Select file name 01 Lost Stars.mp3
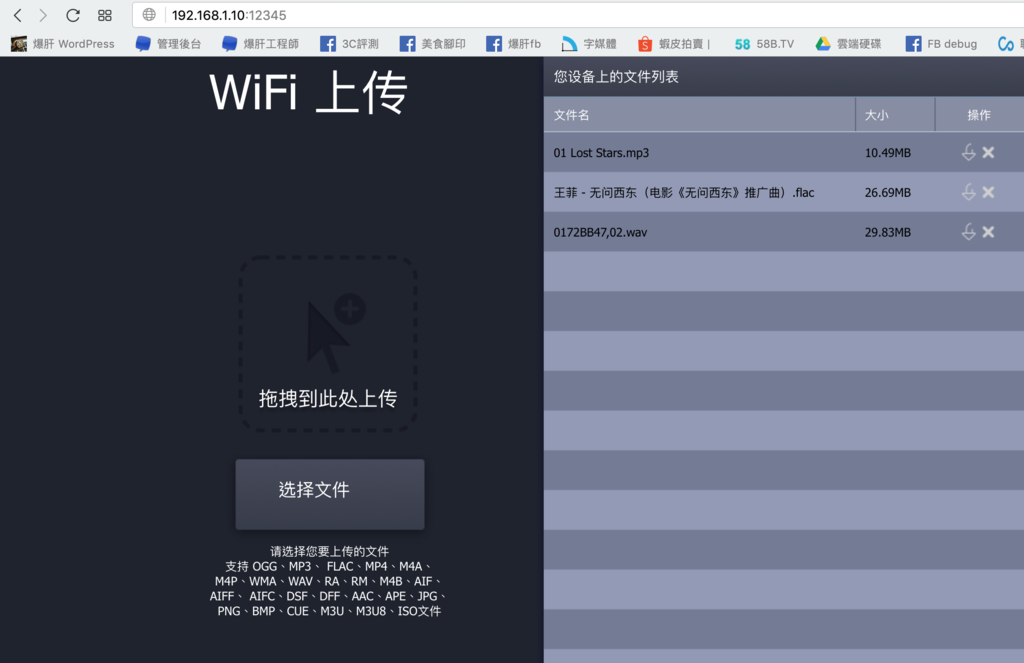 [601, 153]
